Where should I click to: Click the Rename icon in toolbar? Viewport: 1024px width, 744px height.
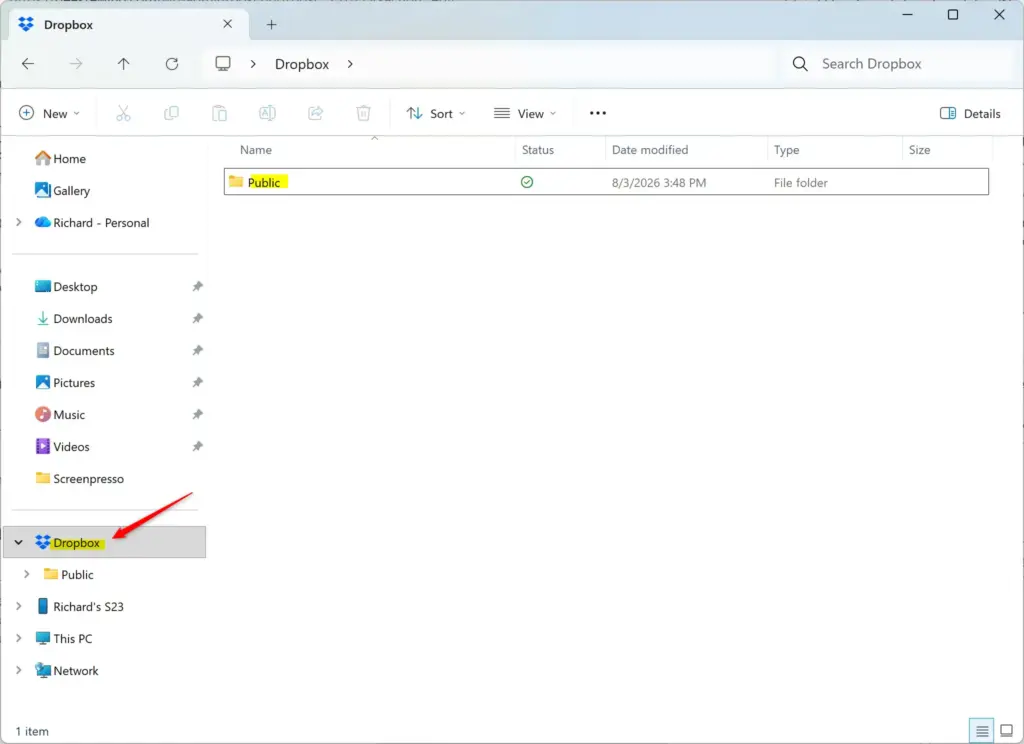point(267,113)
